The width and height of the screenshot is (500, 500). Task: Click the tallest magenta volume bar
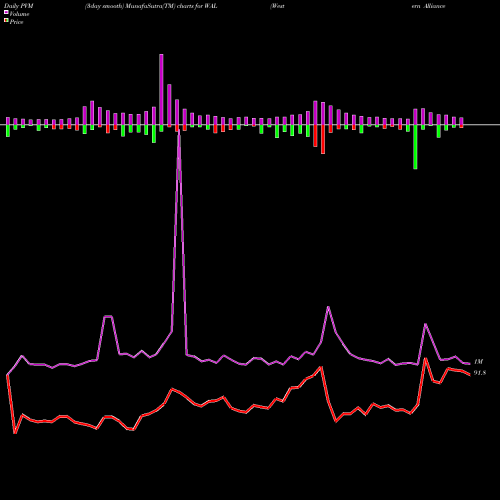click(161, 89)
